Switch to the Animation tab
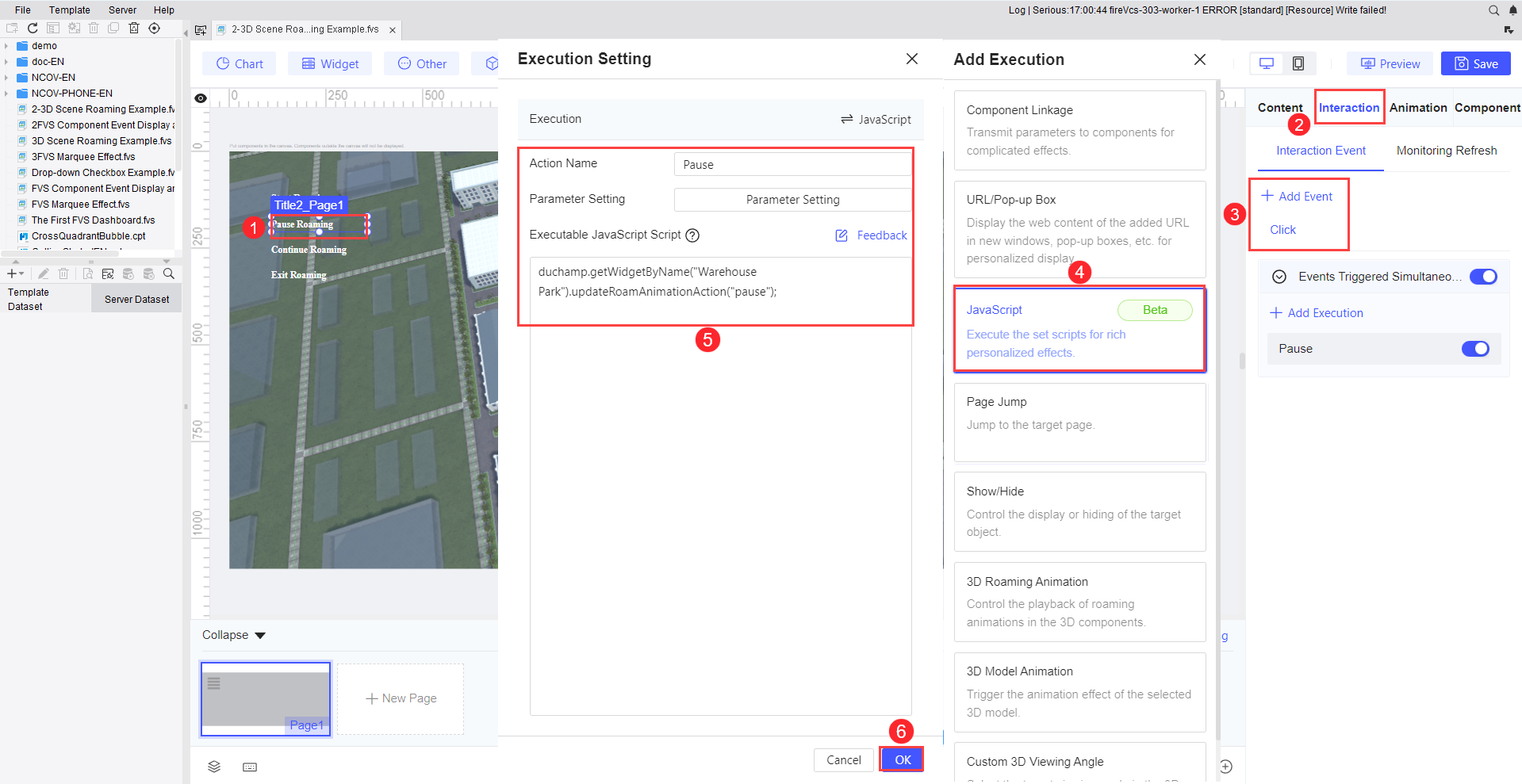1522x784 pixels. 1418,108
